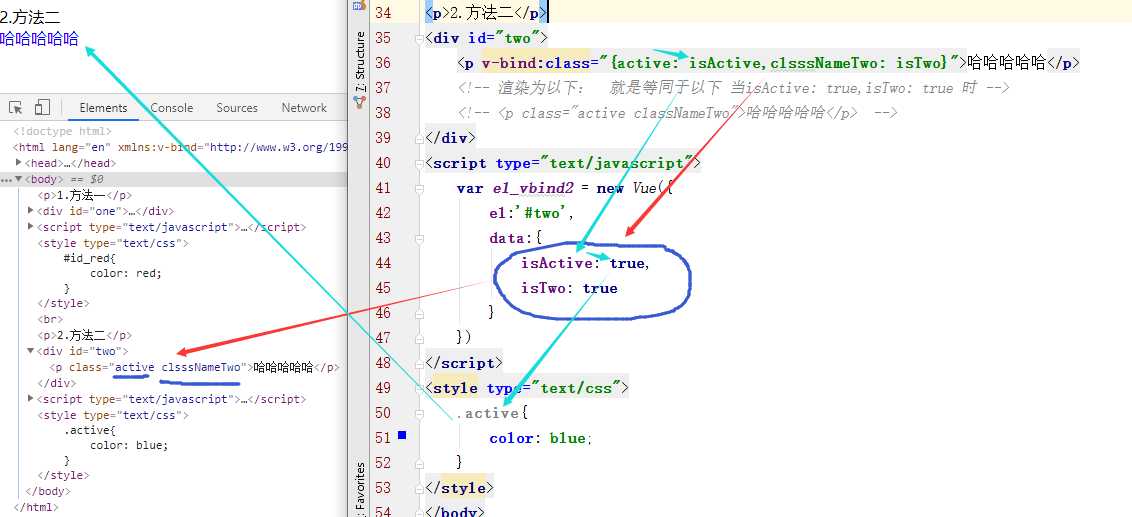Click the closing </style> tag in editor line 53

coord(461,488)
